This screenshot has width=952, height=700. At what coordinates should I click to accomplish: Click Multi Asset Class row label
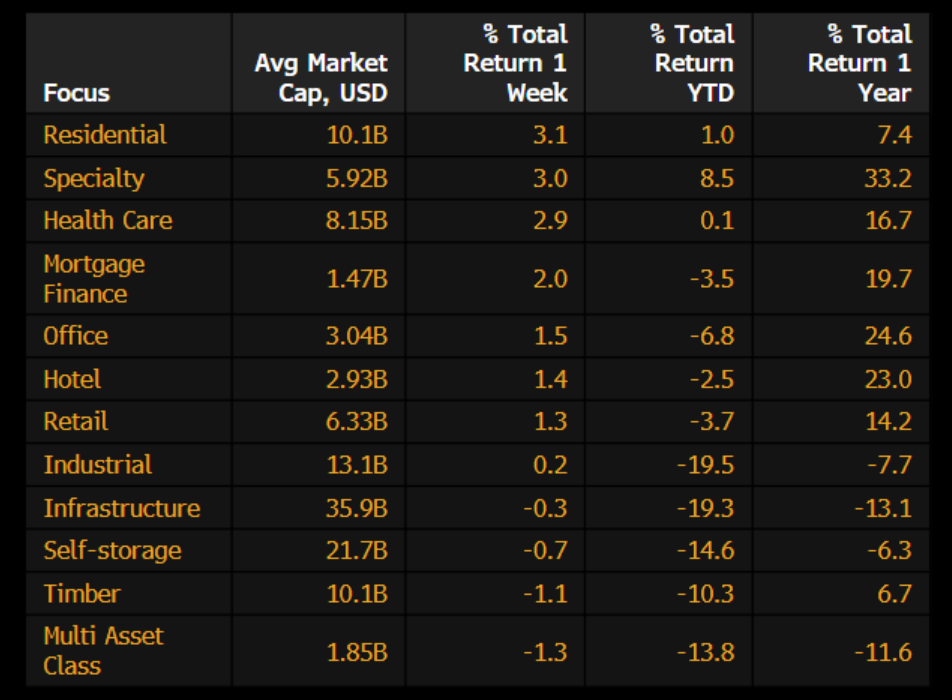[103, 651]
